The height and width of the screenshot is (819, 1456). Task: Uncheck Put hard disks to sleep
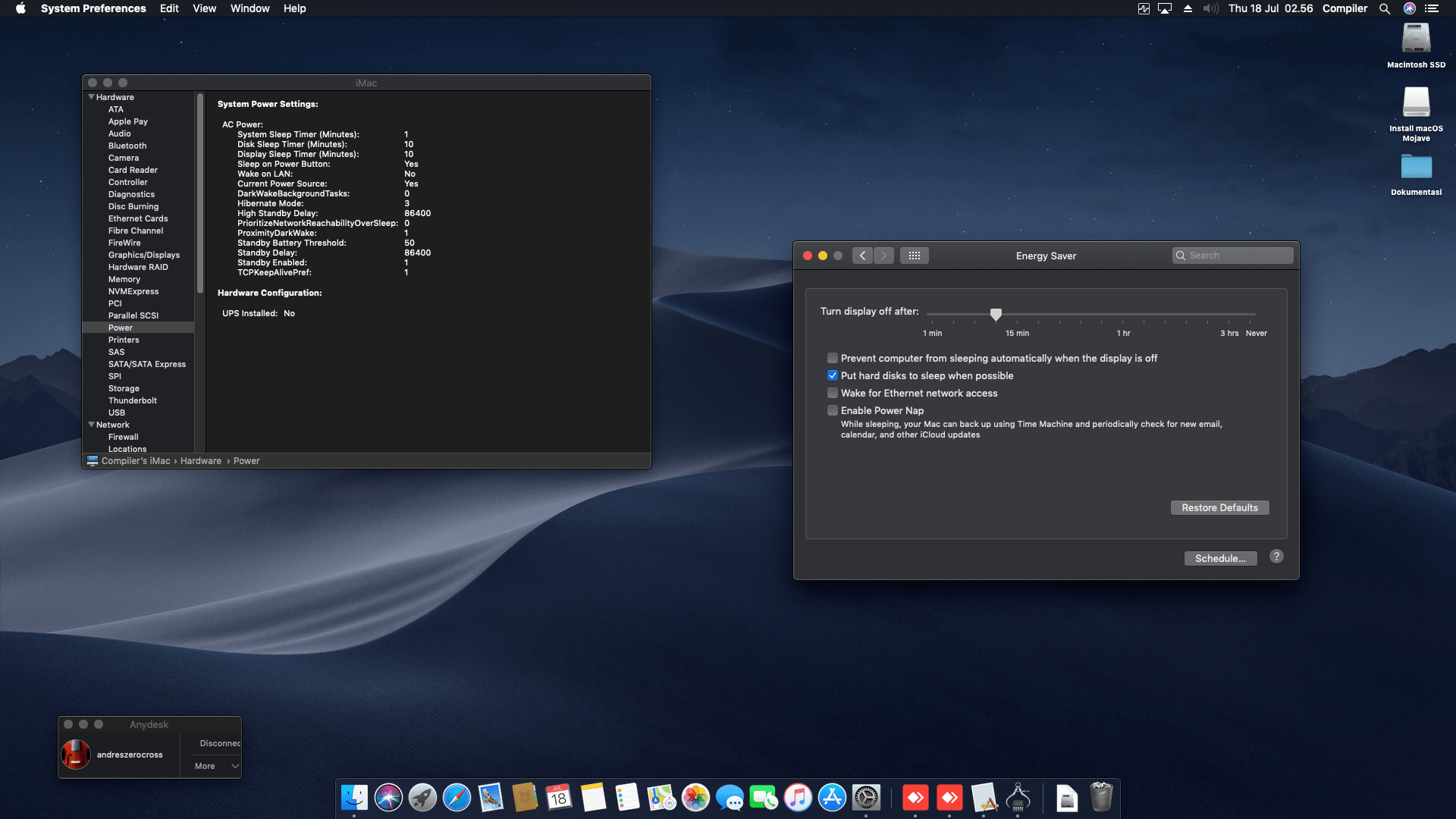click(x=833, y=375)
